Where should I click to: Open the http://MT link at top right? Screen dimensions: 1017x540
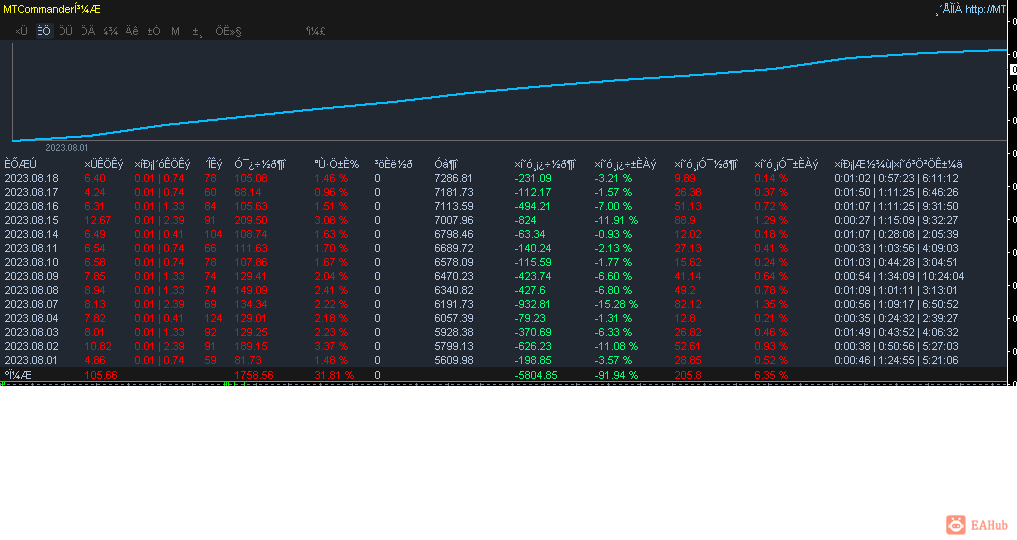pos(985,9)
